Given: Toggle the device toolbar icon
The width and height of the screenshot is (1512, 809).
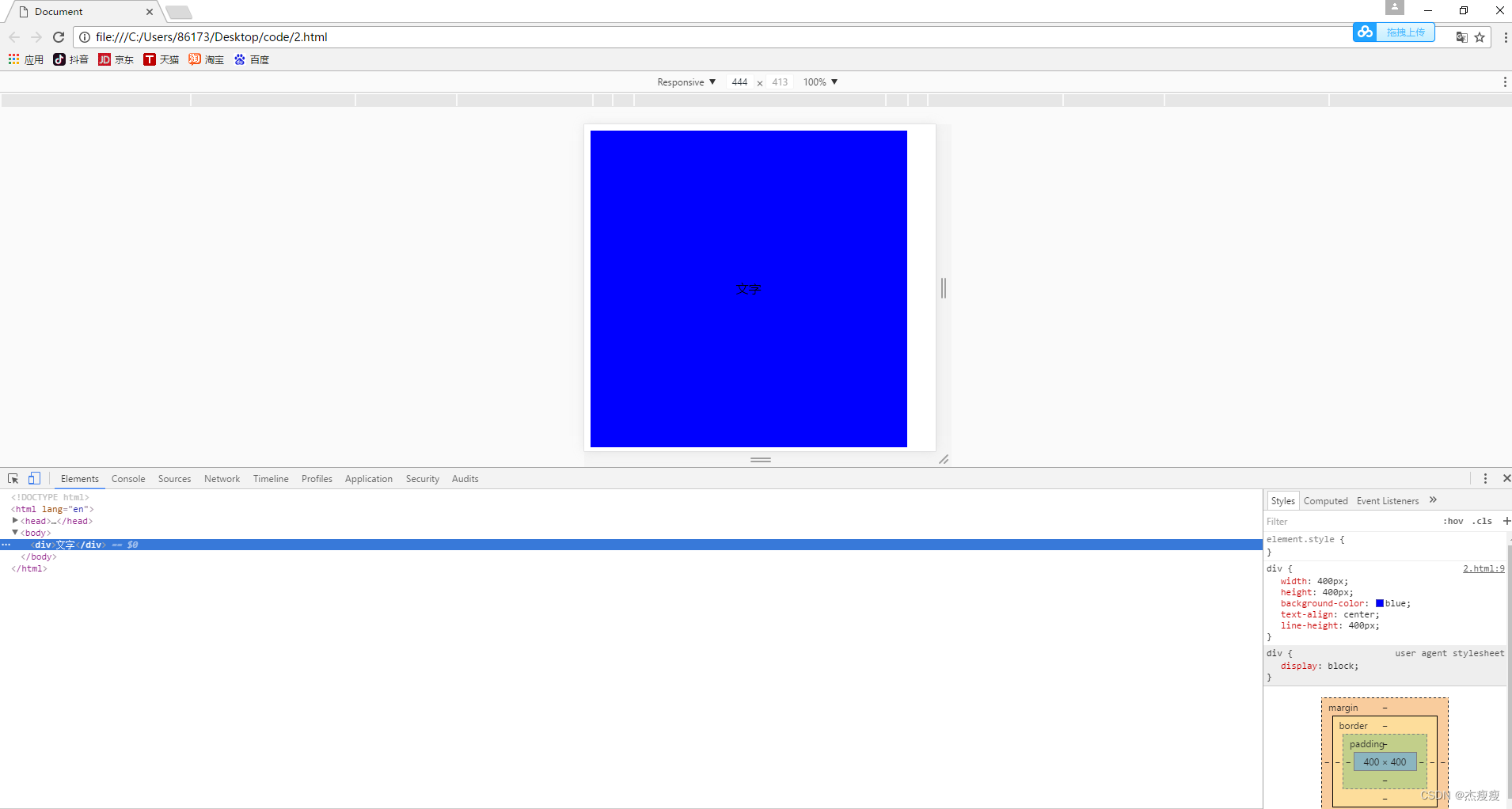Looking at the screenshot, I should (34, 478).
